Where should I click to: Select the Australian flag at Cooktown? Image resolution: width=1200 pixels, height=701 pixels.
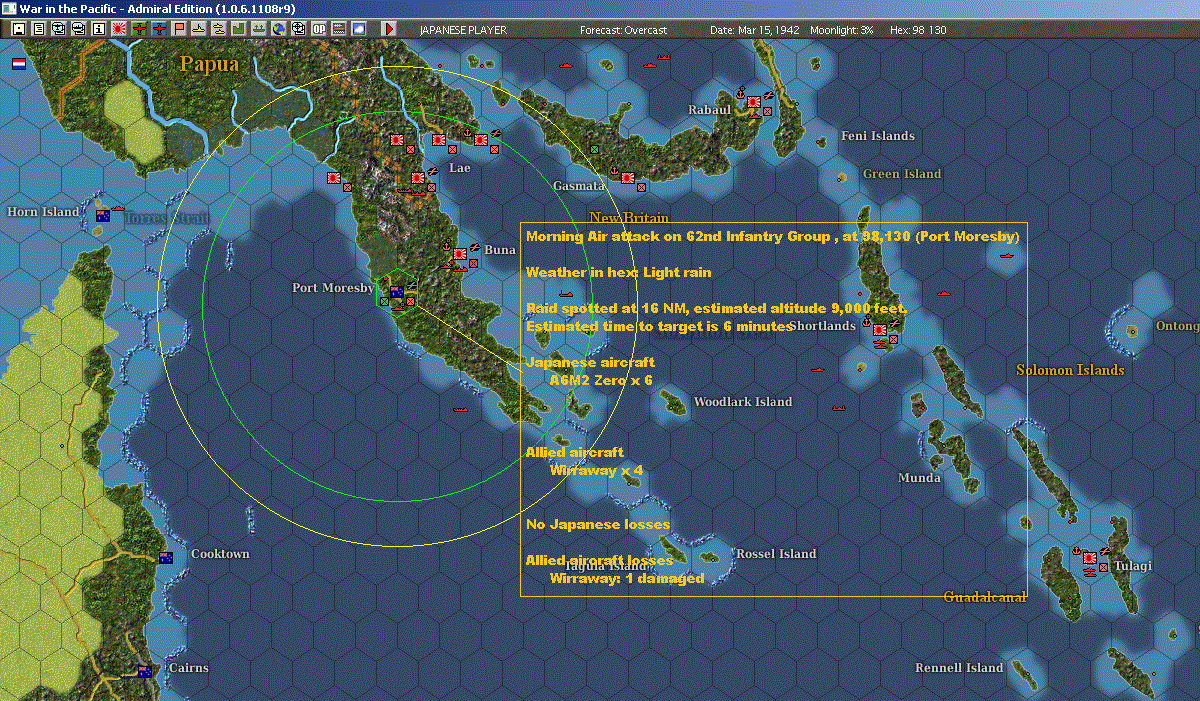pos(165,557)
